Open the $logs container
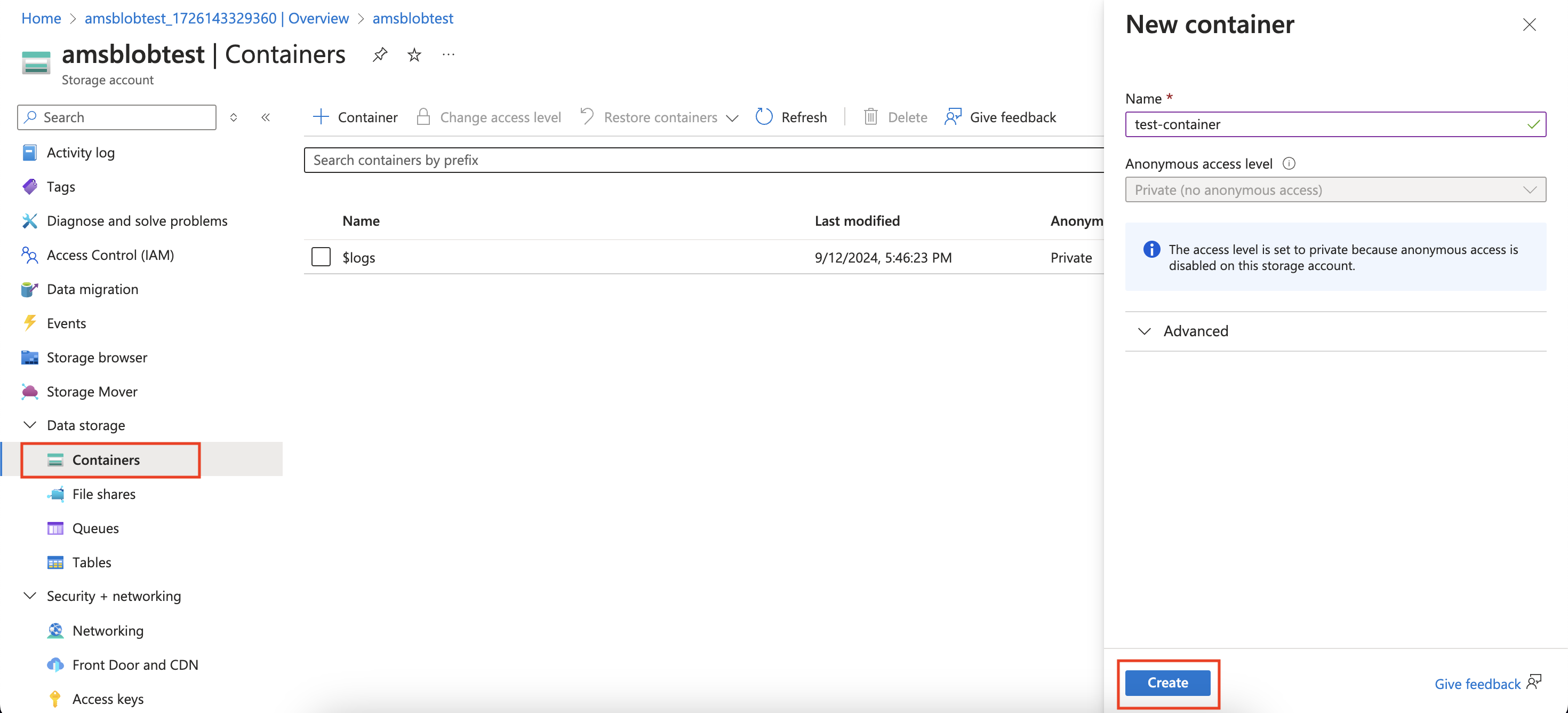 click(x=358, y=258)
